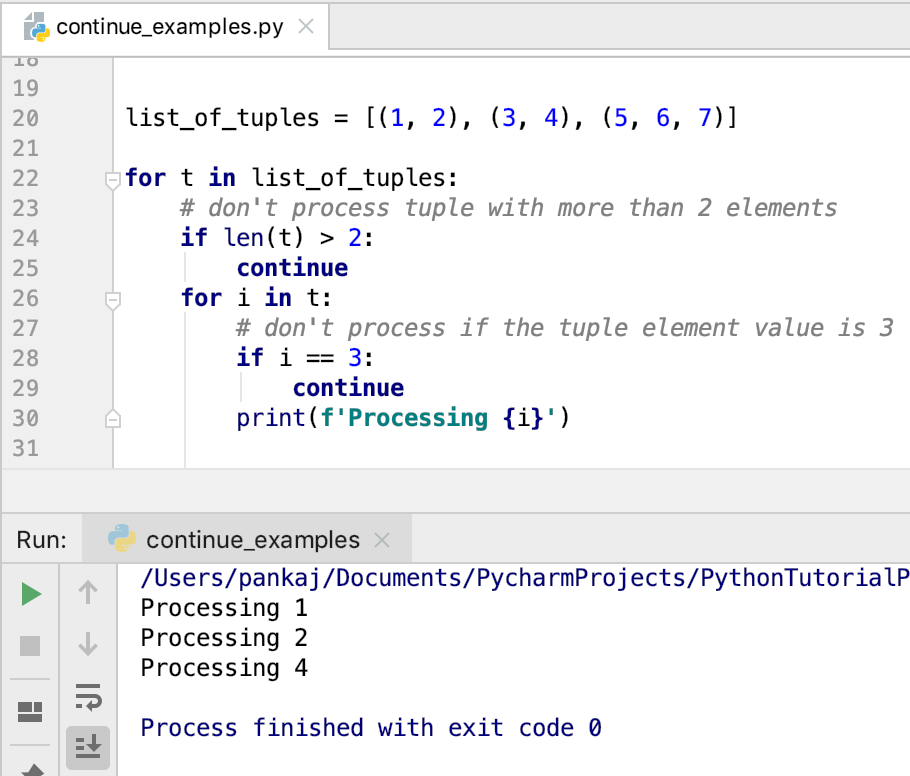The image size is (910, 776).
Task: Click the Down the Stack Trace arrow
Action: click(x=88, y=645)
